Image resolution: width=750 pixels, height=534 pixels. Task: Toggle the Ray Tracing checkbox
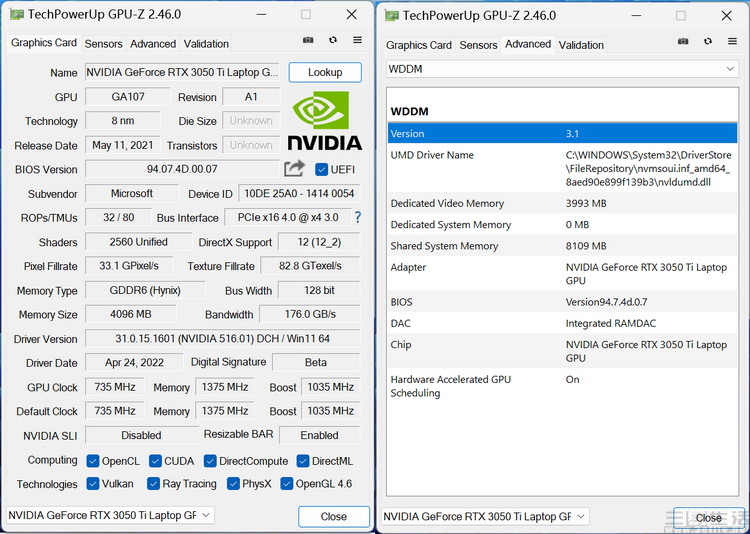[153, 484]
